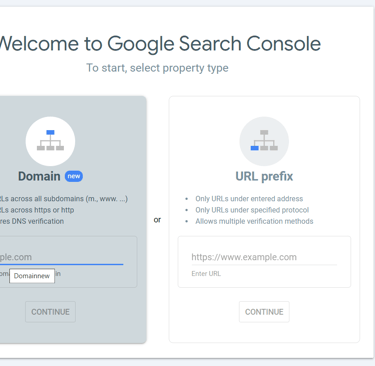Click "To start, select property type" subtitle
Viewport: 375px width, 366px height.
[x=157, y=68]
